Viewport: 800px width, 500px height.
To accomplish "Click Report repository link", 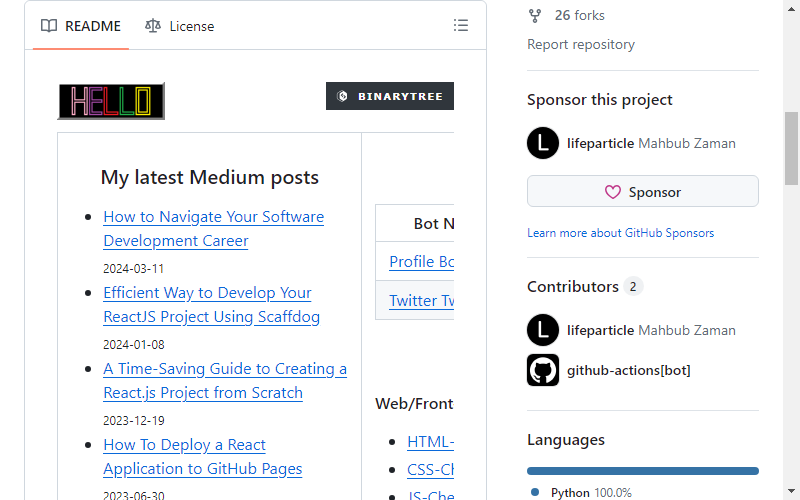I will 581,44.
